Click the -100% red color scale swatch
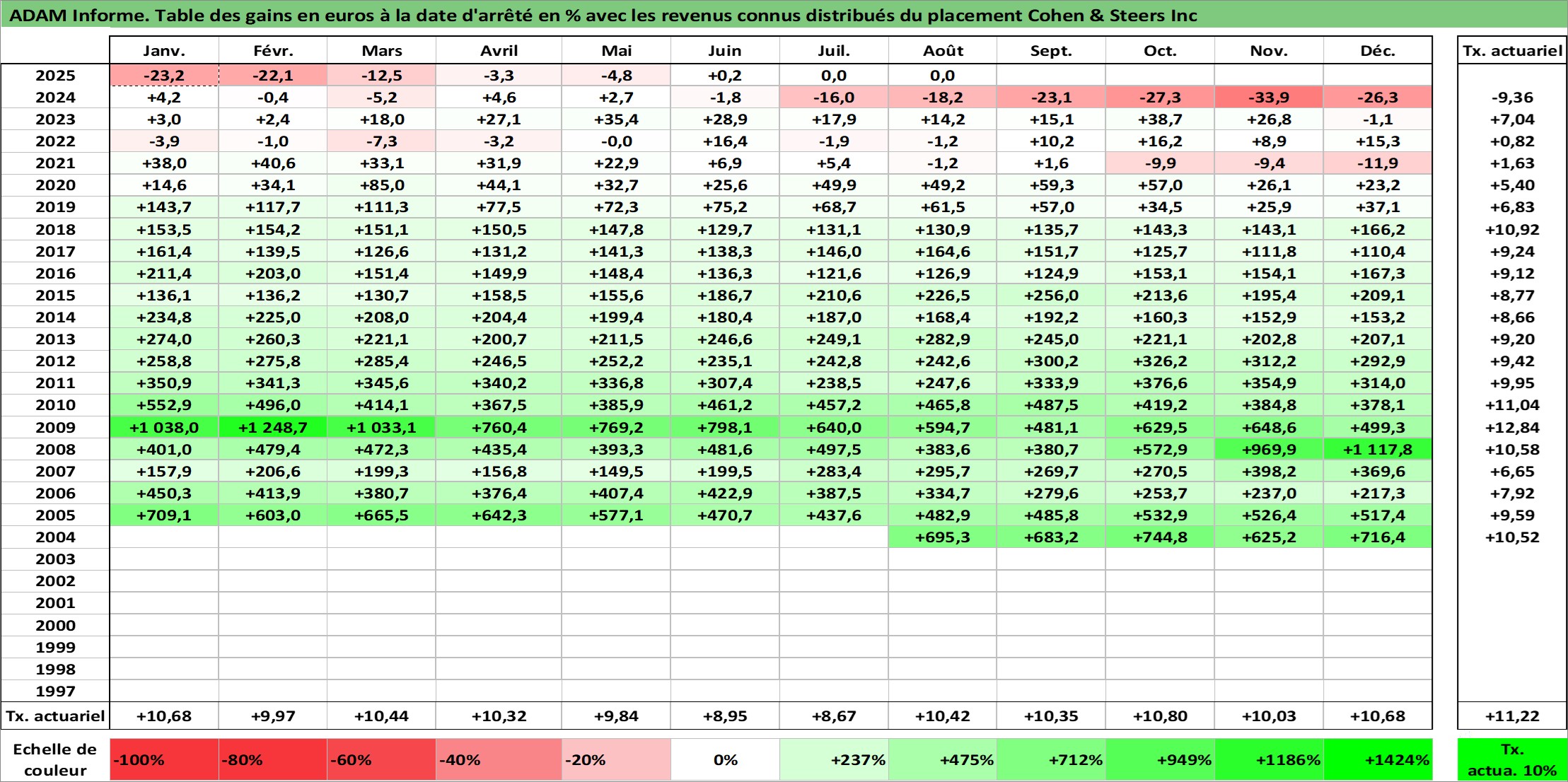The image size is (1568, 782). [x=164, y=760]
